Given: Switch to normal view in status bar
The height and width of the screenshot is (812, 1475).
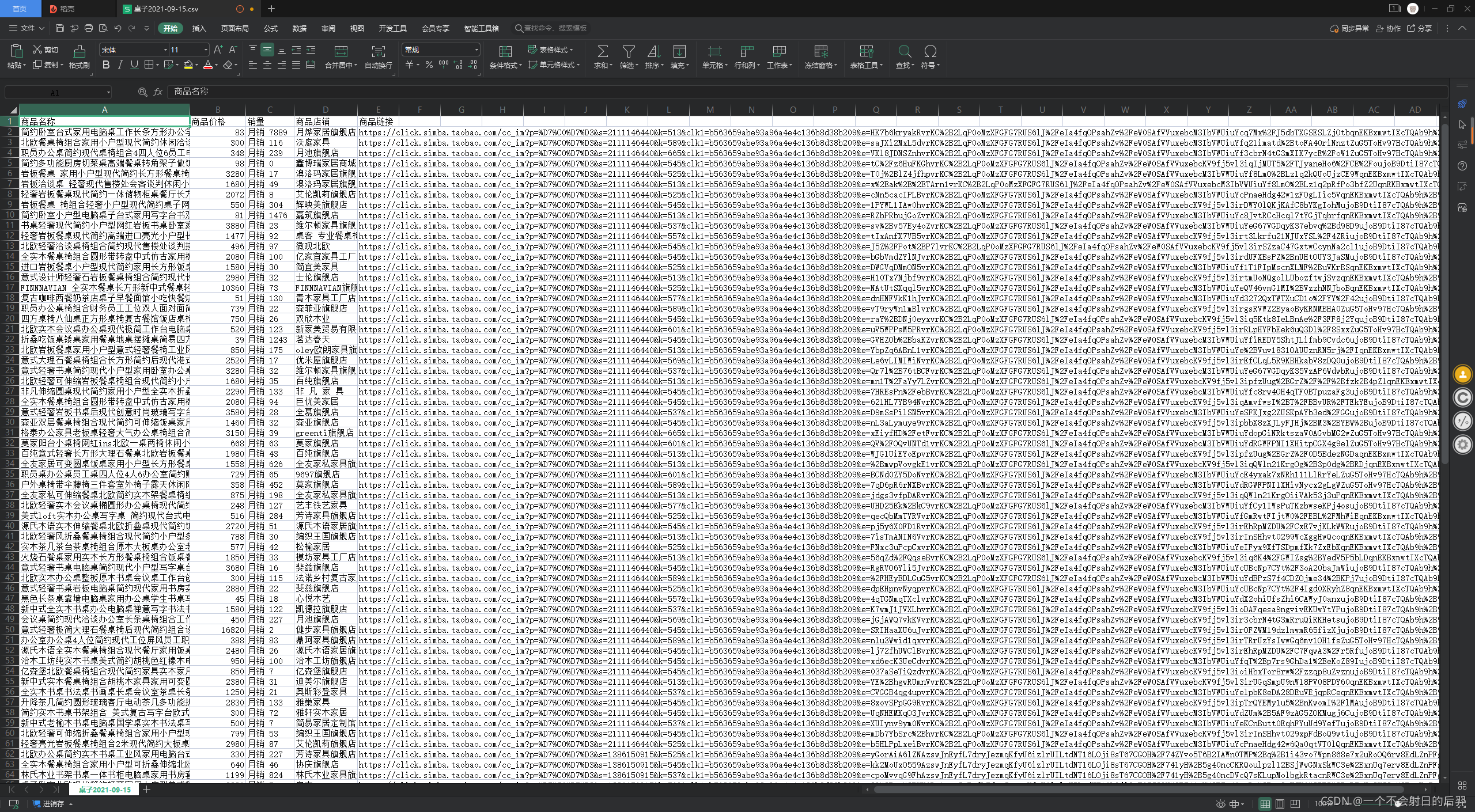Looking at the screenshot, I should coord(1265,803).
